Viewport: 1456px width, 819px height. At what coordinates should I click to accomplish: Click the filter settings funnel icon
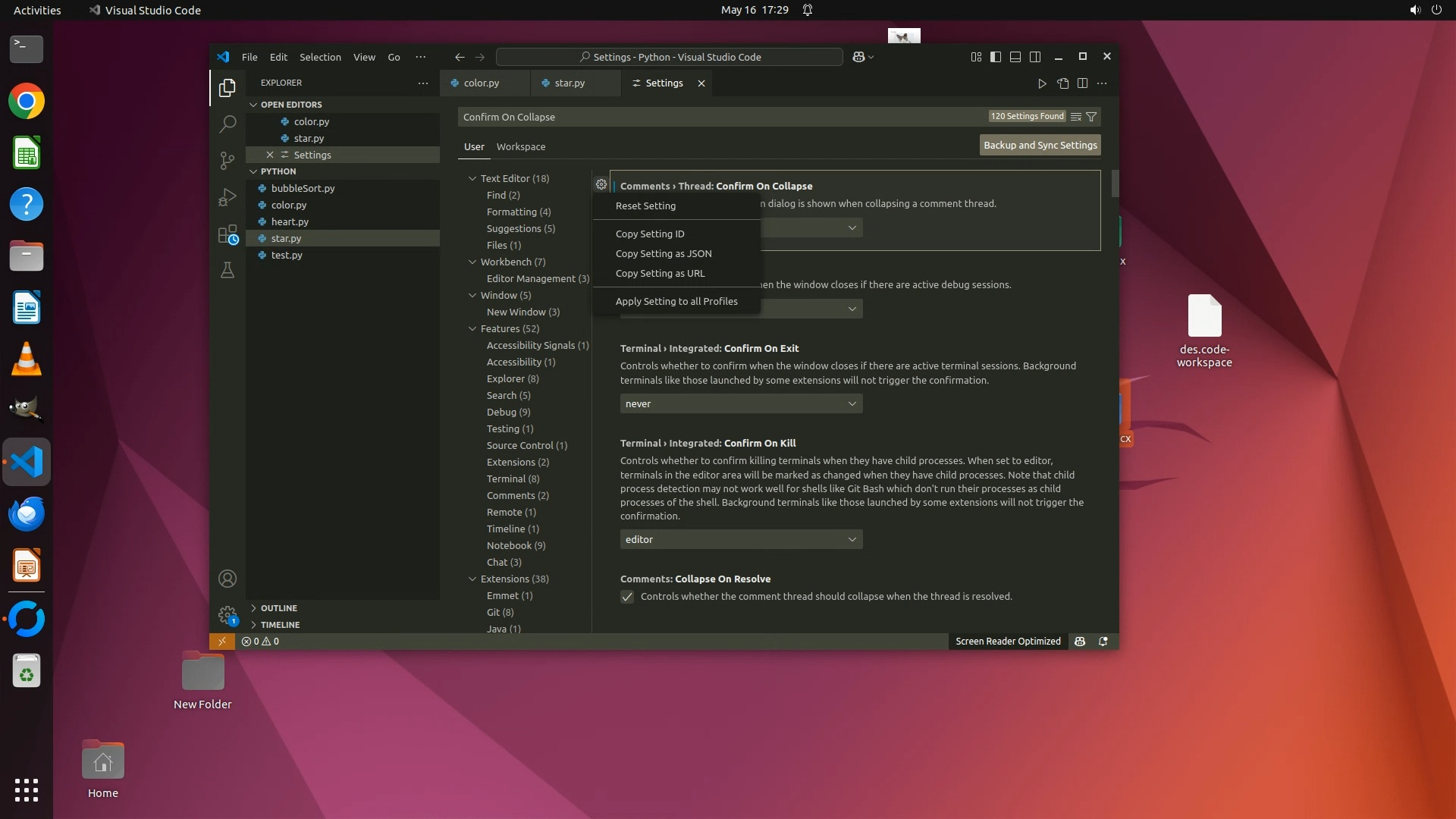pyautogui.click(x=1091, y=117)
